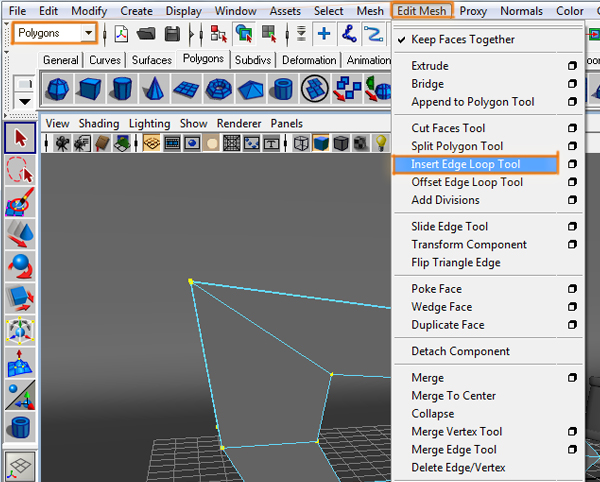Open the Shading panel menu
This screenshot has height=482, width=600.
click(x=99, y=124)
